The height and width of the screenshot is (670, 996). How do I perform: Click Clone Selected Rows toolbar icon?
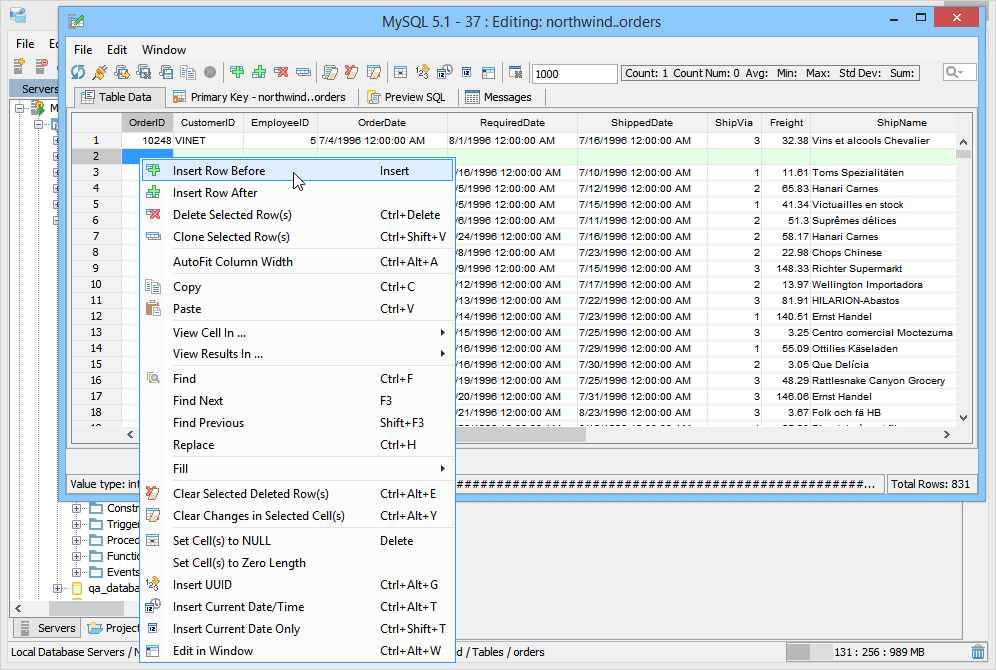[304, 72]
